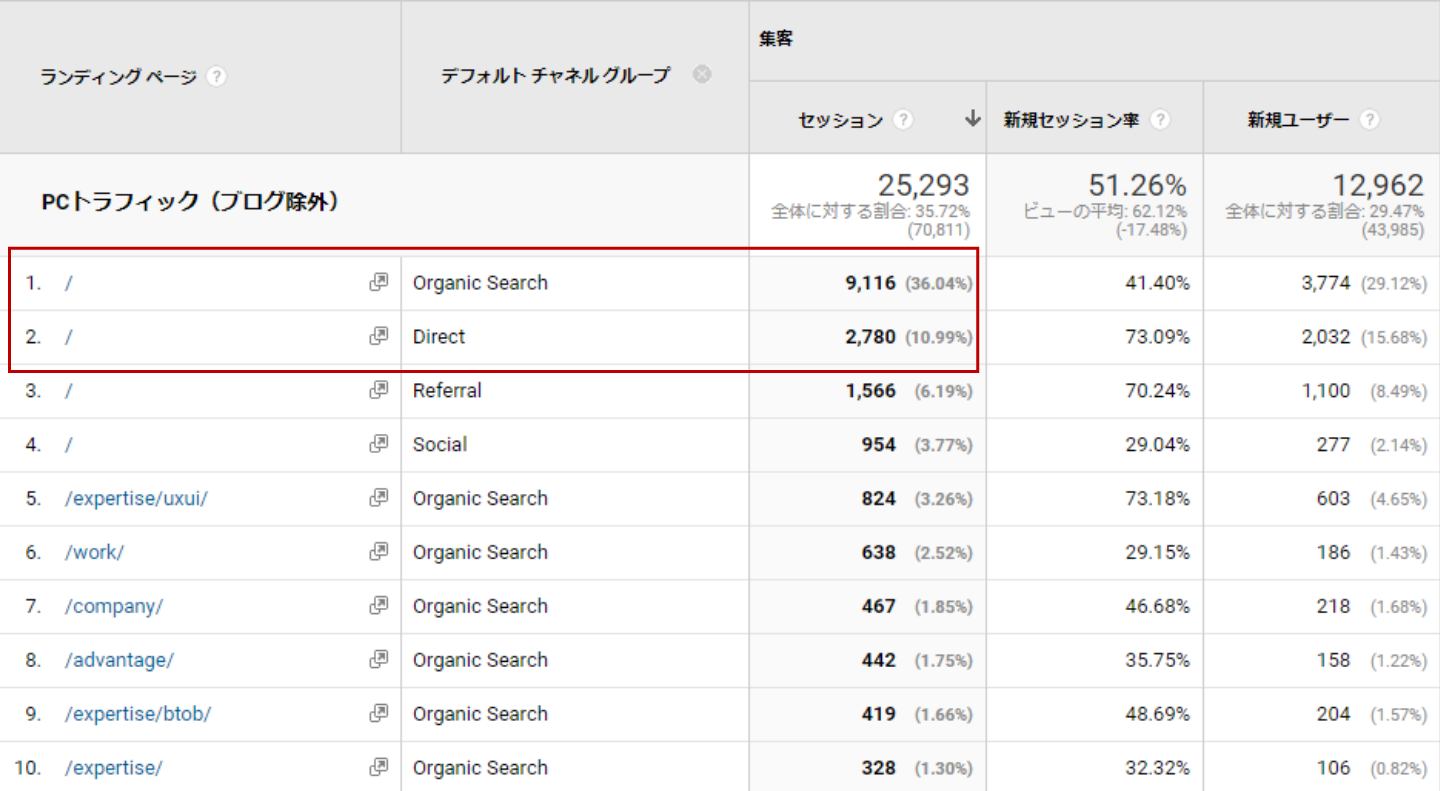
Task: Click sessions value 1,566
Action: (870, 391)
